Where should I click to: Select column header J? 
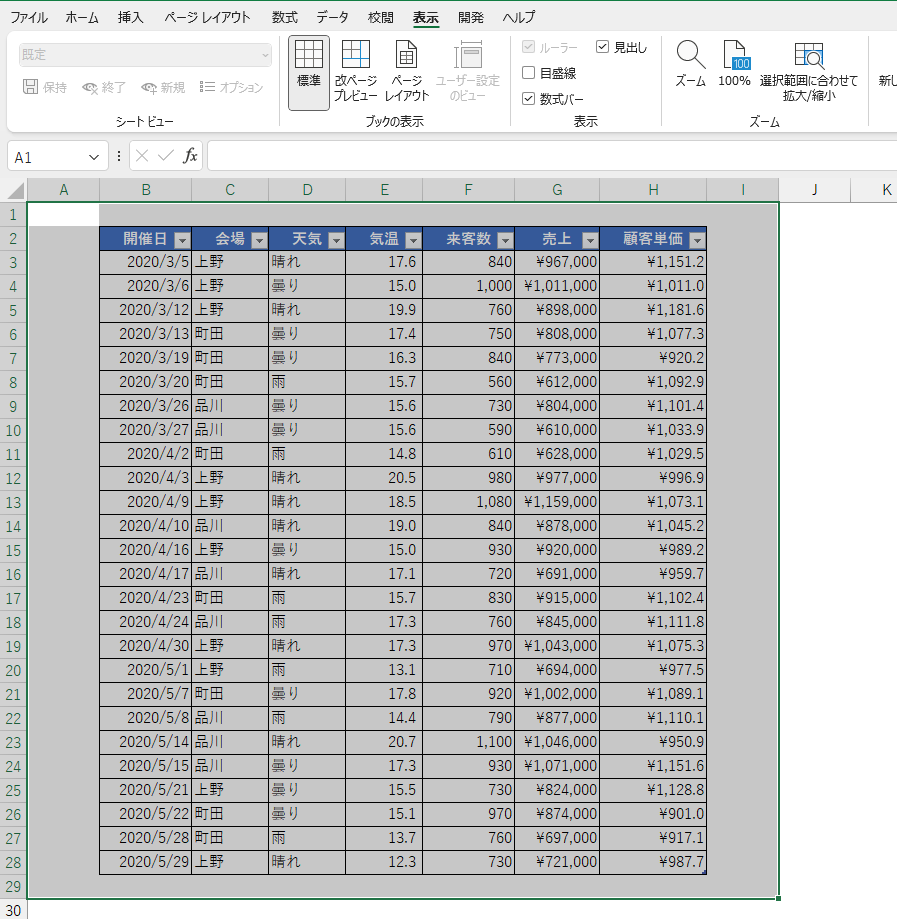pos(814,190)
